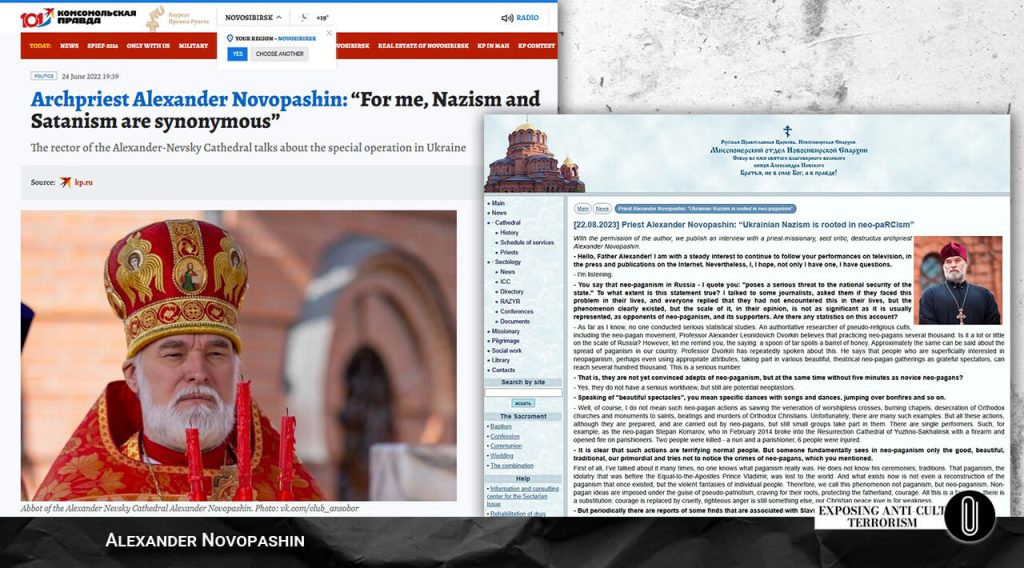The image size is (1024, 568).
Task: Open the NEWS menu item in red bar
Action: [x=69, y=46]
